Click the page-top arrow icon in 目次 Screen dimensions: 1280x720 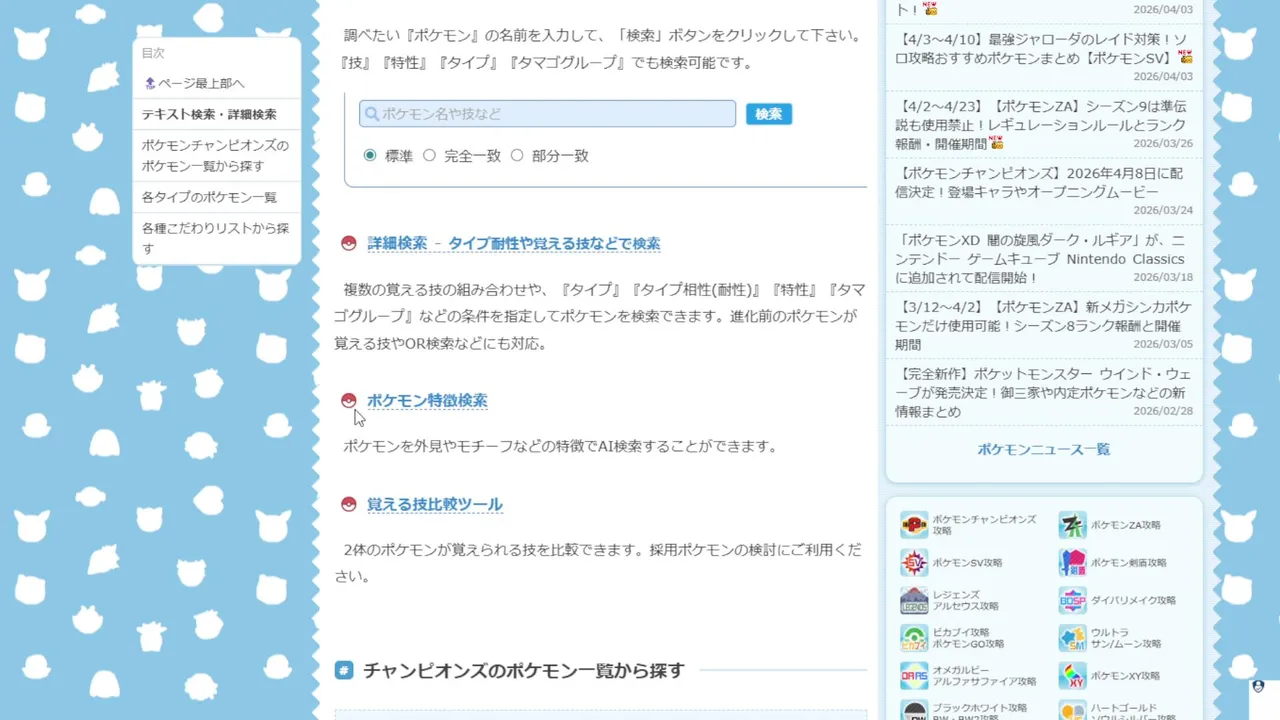(150, 83)
